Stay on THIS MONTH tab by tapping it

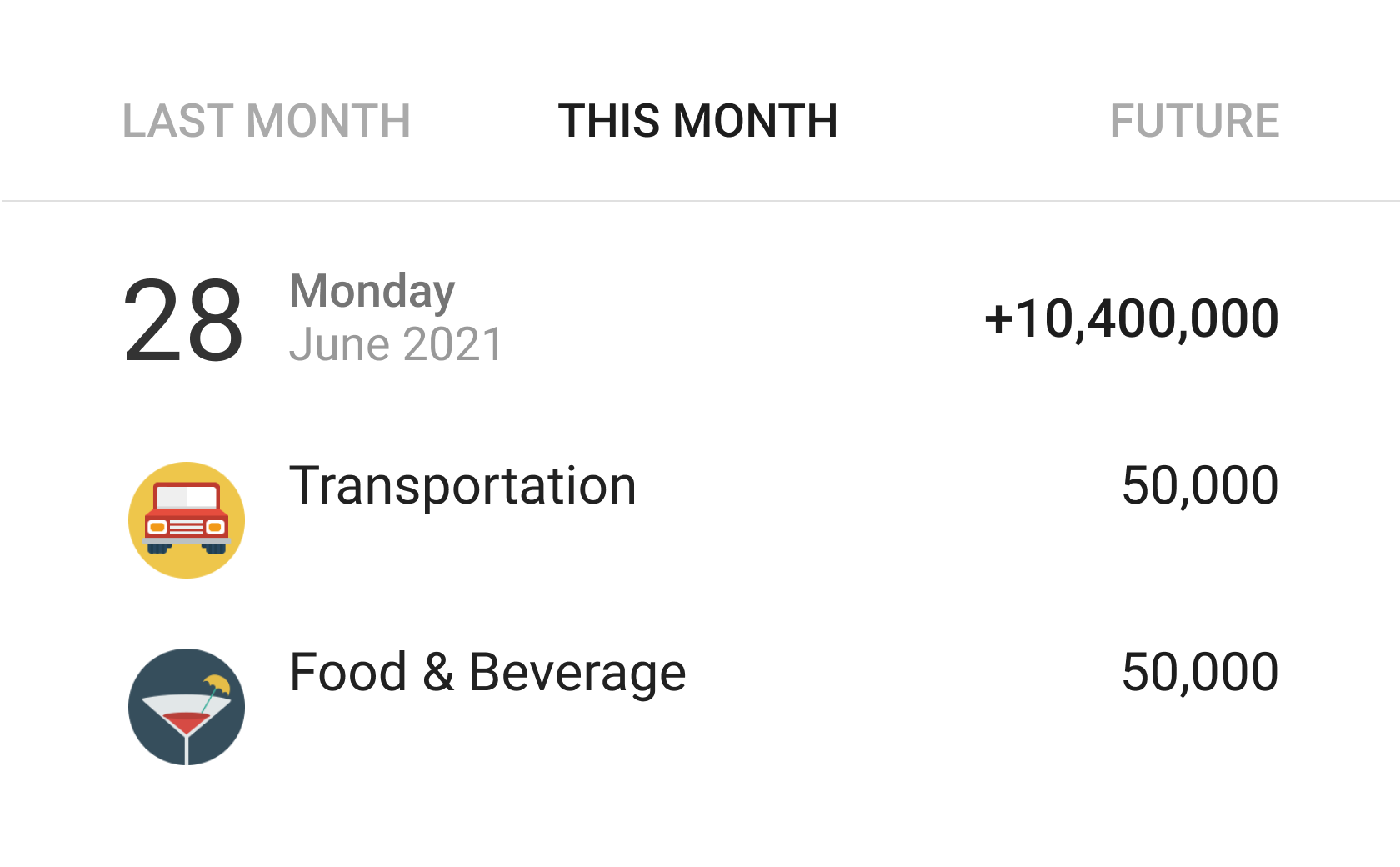698,120
